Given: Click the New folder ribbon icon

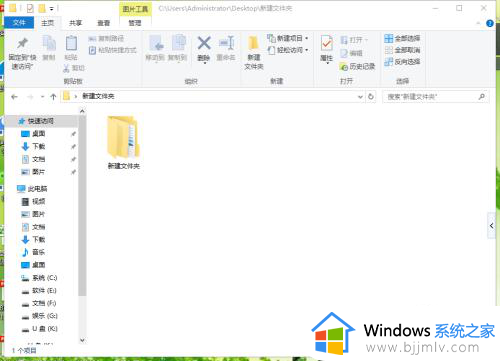Looking at the screenshot, I should (253, 43).
